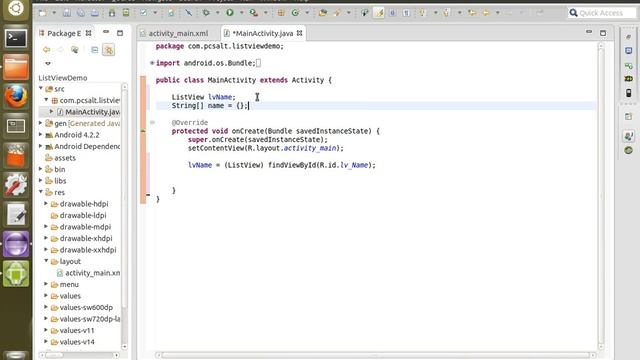Select the Package Explorer view tab
640x360 pixels.
pyautogui.click(x=64, y=33)
